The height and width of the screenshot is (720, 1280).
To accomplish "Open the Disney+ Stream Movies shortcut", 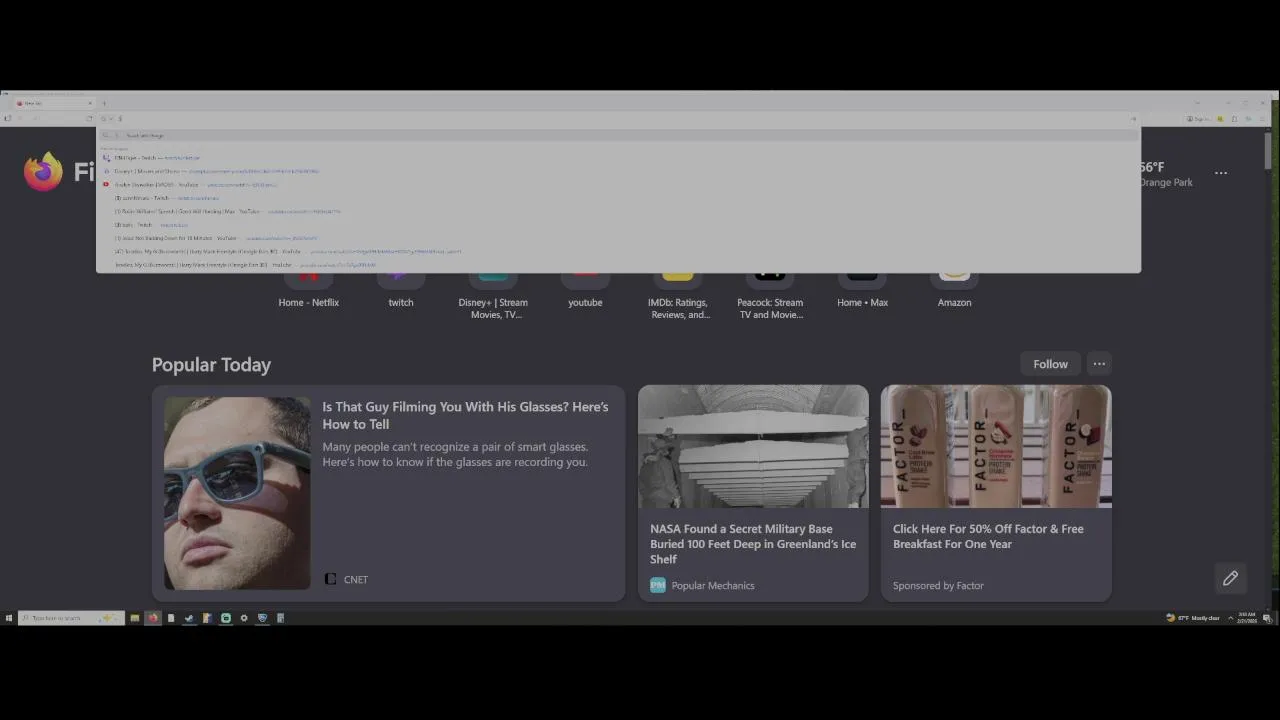I will click(x=493, y=297).
